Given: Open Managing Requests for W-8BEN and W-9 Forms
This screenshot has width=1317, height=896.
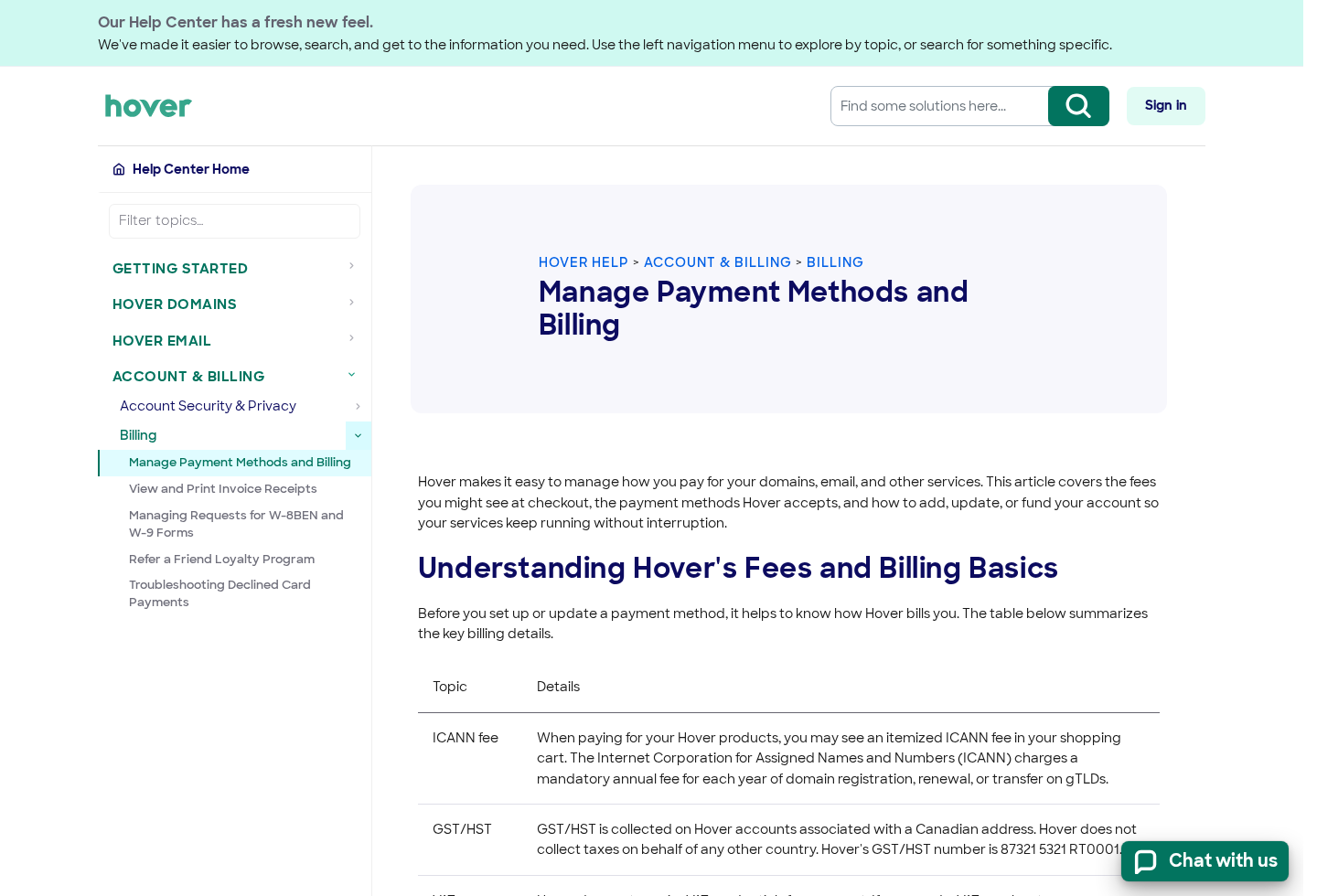Looking at the screenshot, I should 236,524.
